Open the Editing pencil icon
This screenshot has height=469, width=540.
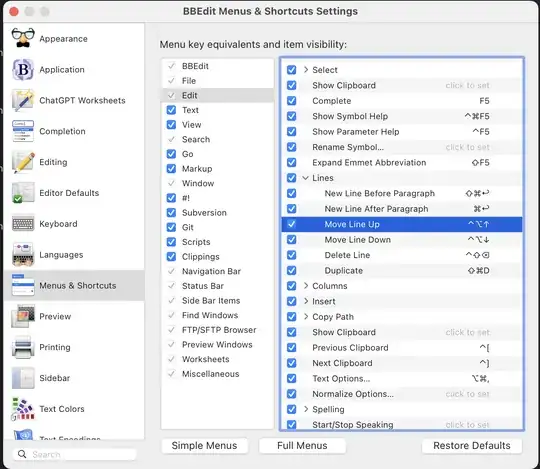click(x=23, y=162)
